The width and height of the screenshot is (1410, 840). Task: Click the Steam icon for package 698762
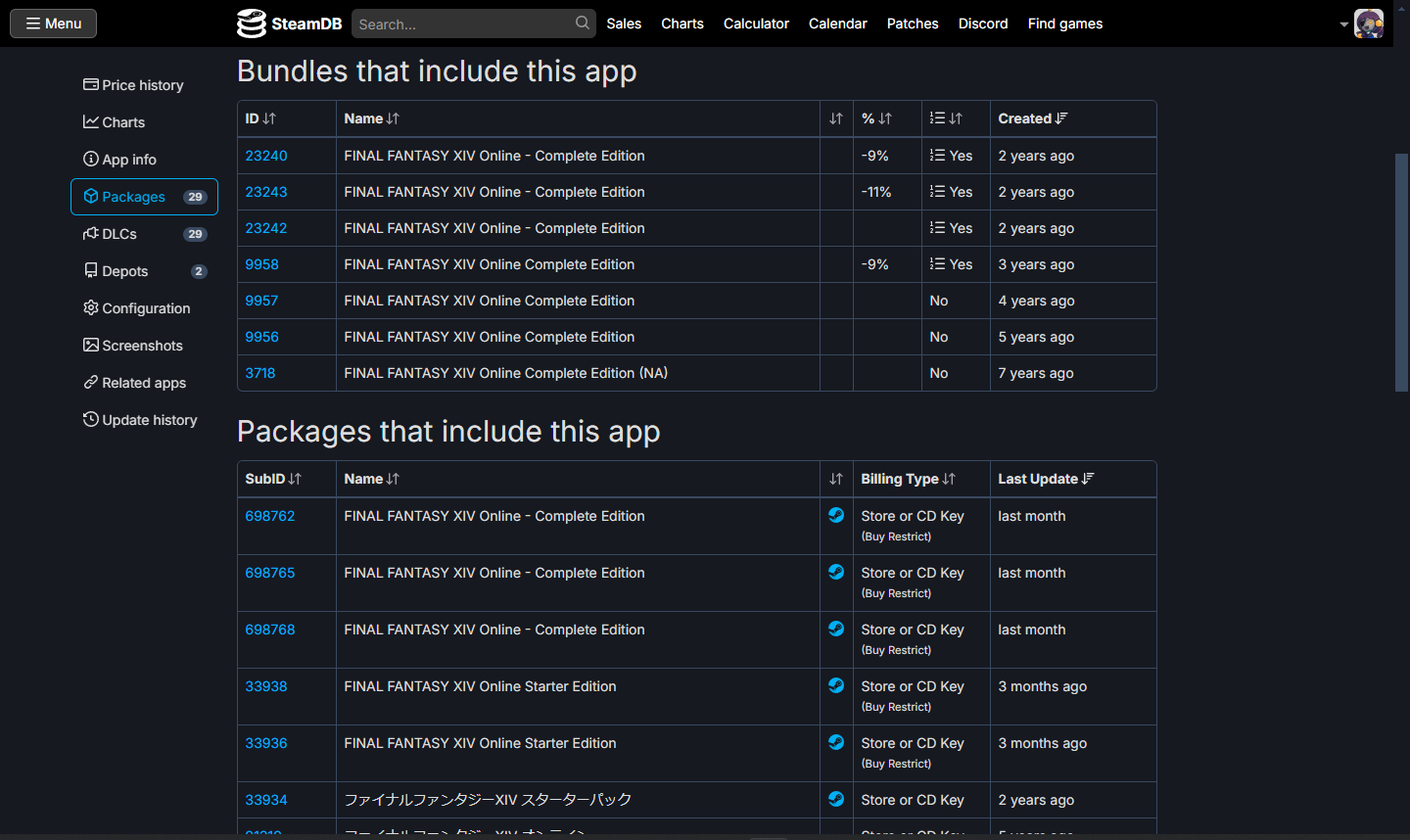pos(836,515)
